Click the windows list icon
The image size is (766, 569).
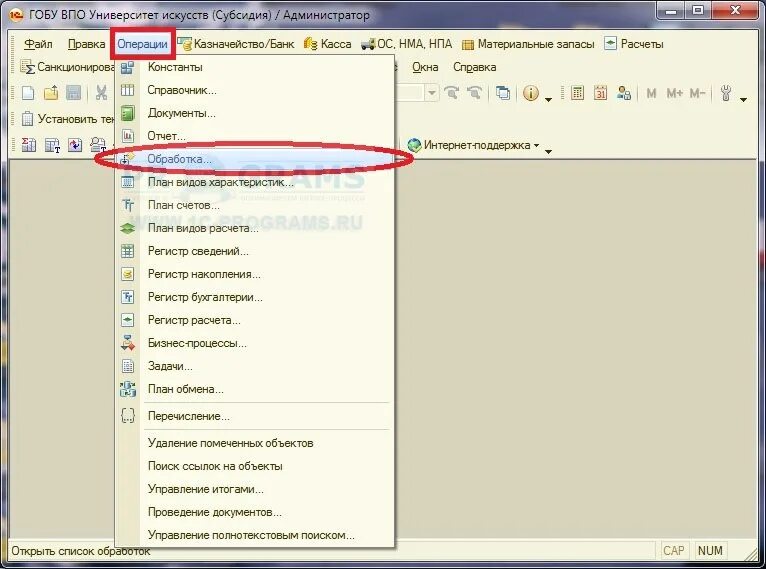coord(503,92)
